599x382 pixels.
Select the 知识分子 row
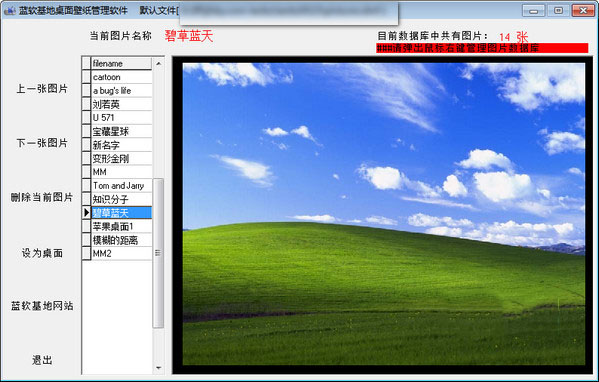[121, 199]
